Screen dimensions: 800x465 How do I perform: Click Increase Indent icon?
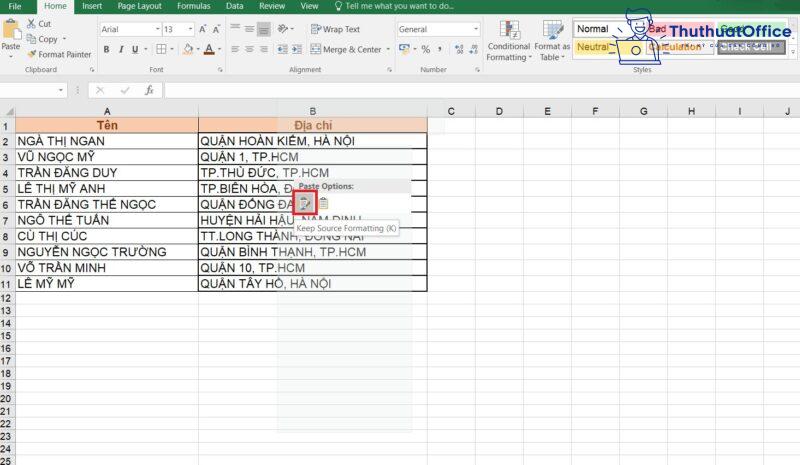[x=297, y=49]
